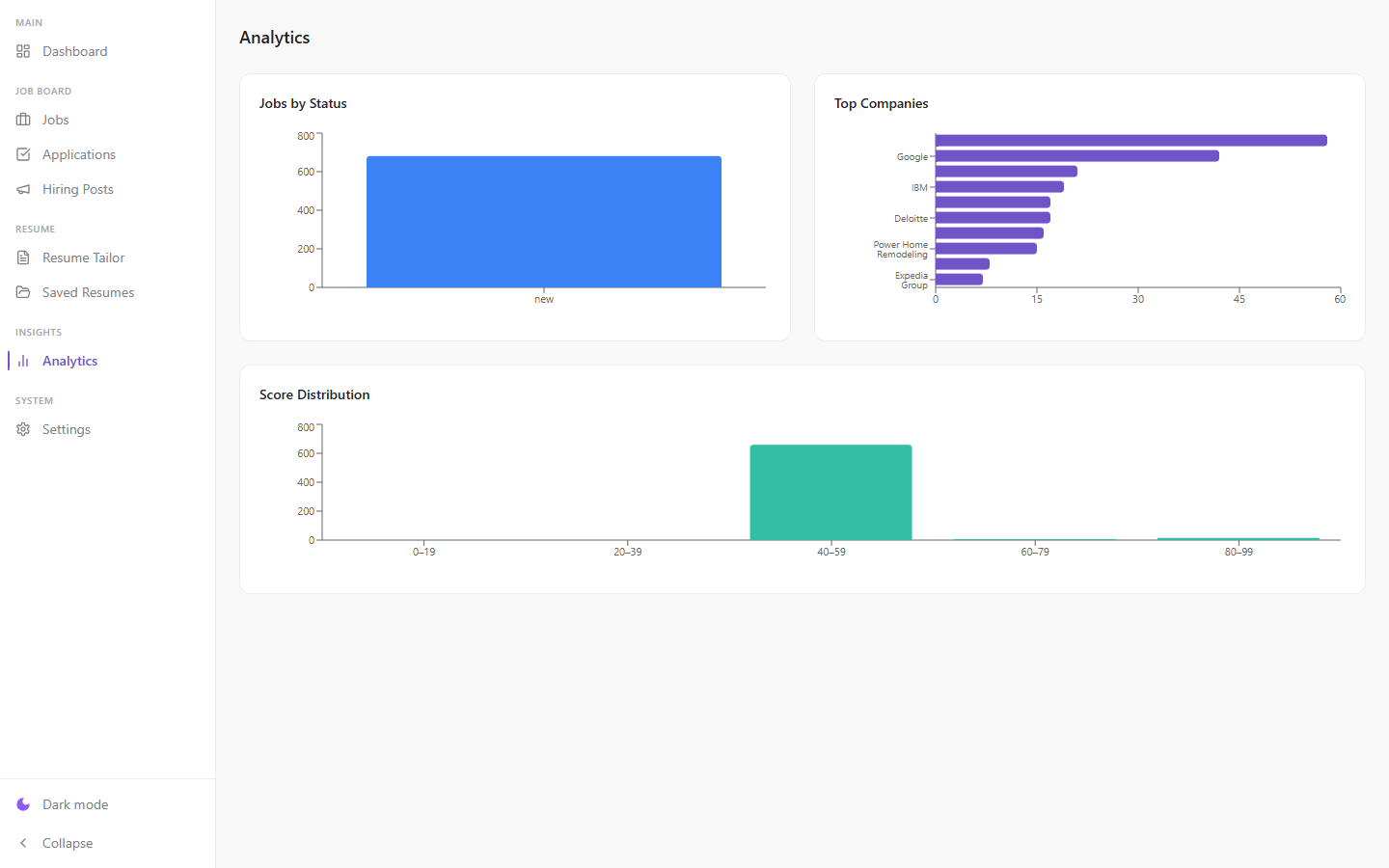This screenshot has width=1389, height=868.
Task: Click the '80–99' axis label
Action: click(1239, 552)
